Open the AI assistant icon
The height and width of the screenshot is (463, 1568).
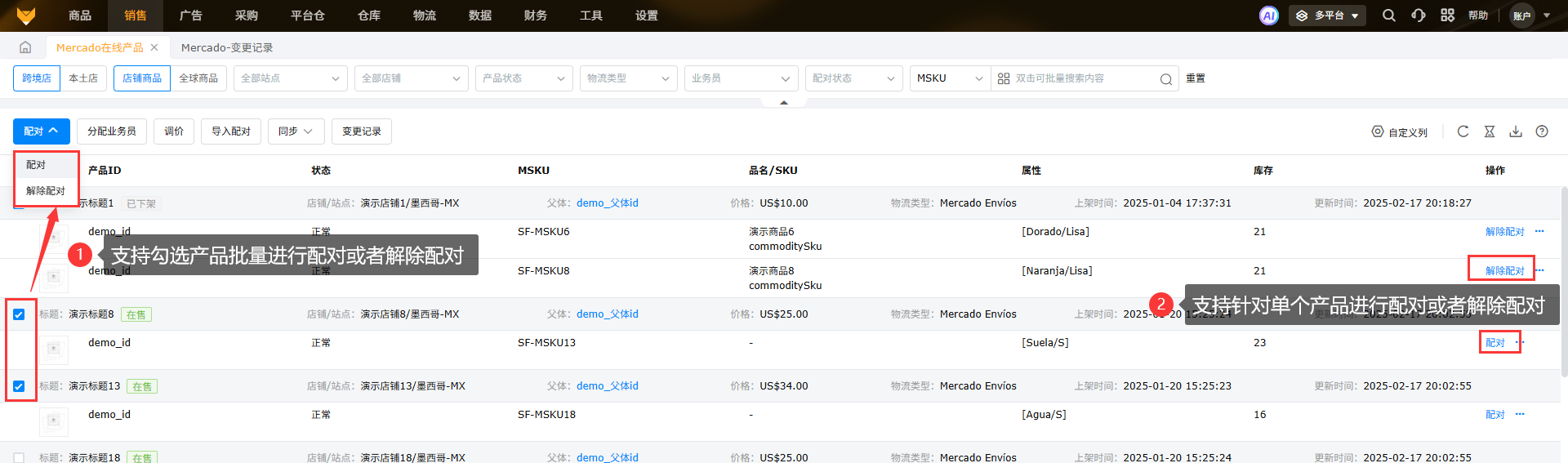(x=1268, y=16)
